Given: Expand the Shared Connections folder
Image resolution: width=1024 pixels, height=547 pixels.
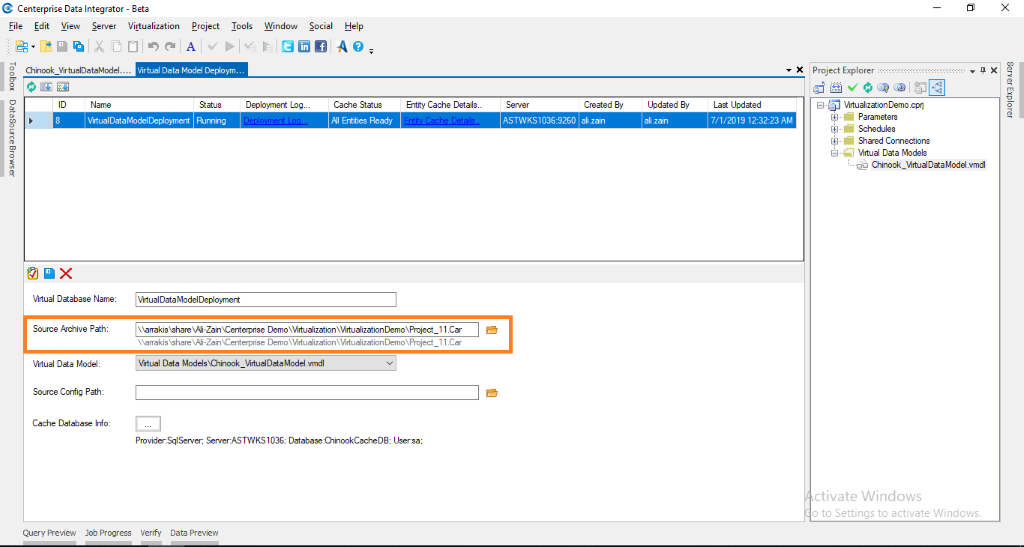Looking at the screenshot, I should tap(834, 141).
